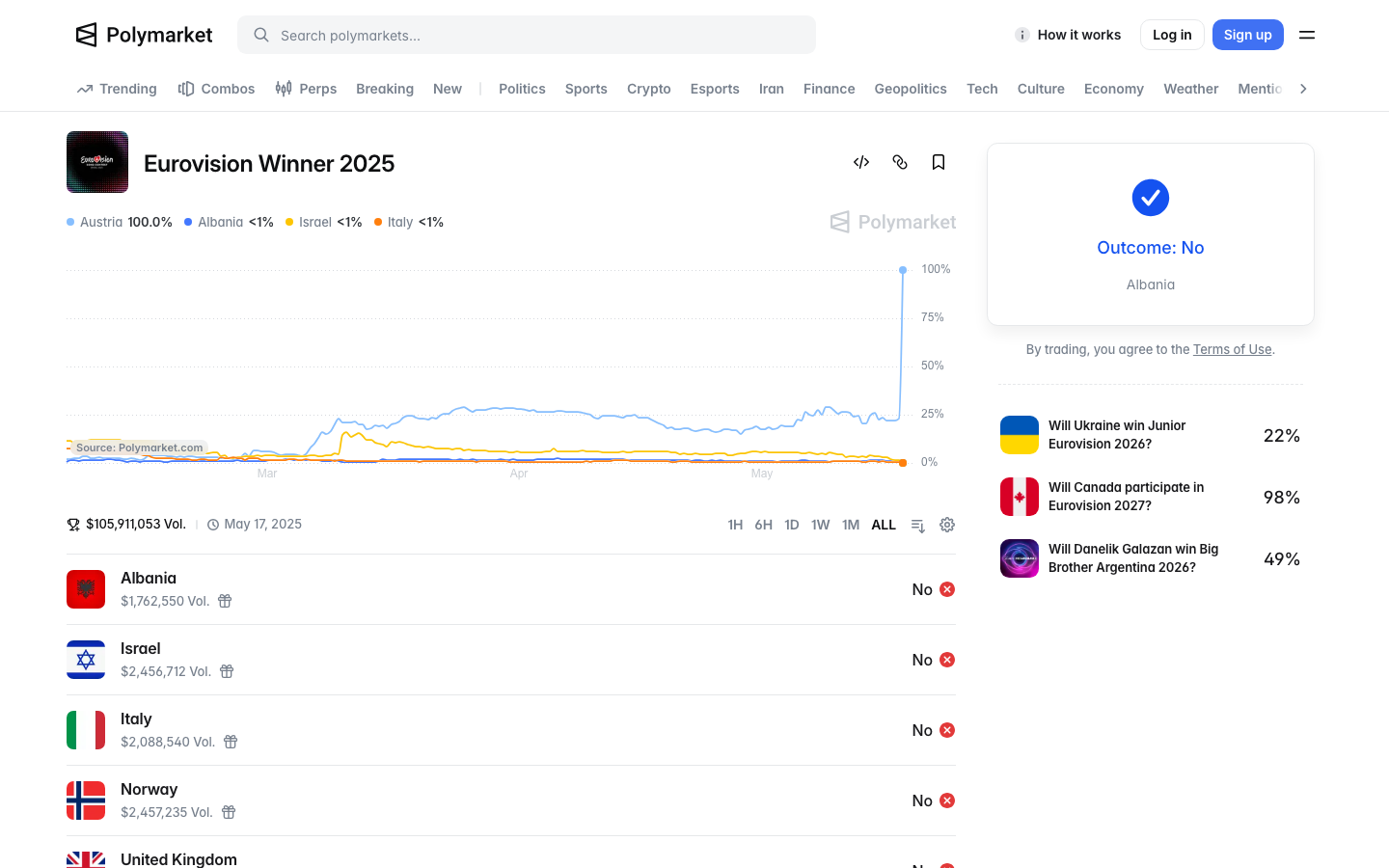Select the 1M chart range

point(851,525)
